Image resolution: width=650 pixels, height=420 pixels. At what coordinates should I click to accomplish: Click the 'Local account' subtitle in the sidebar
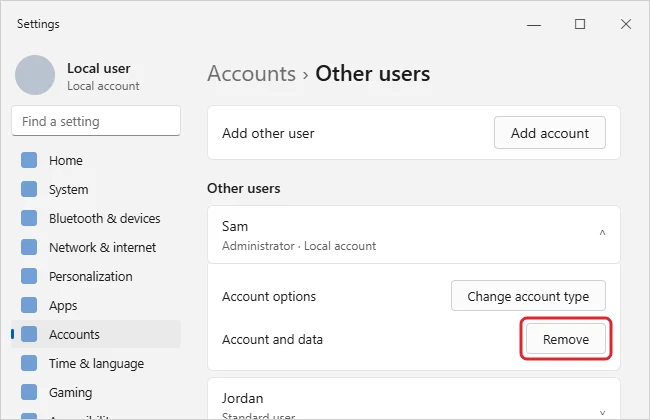[103, 86]
